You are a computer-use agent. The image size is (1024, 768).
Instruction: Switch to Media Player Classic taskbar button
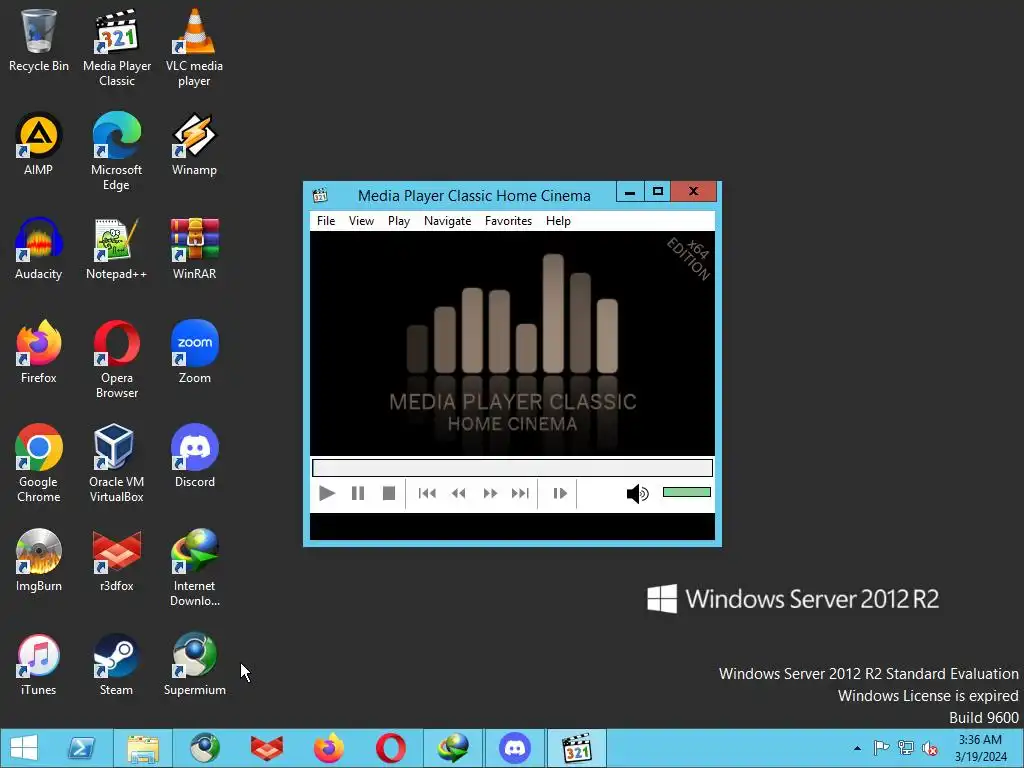pyautogui.click(x=577, y=748)
